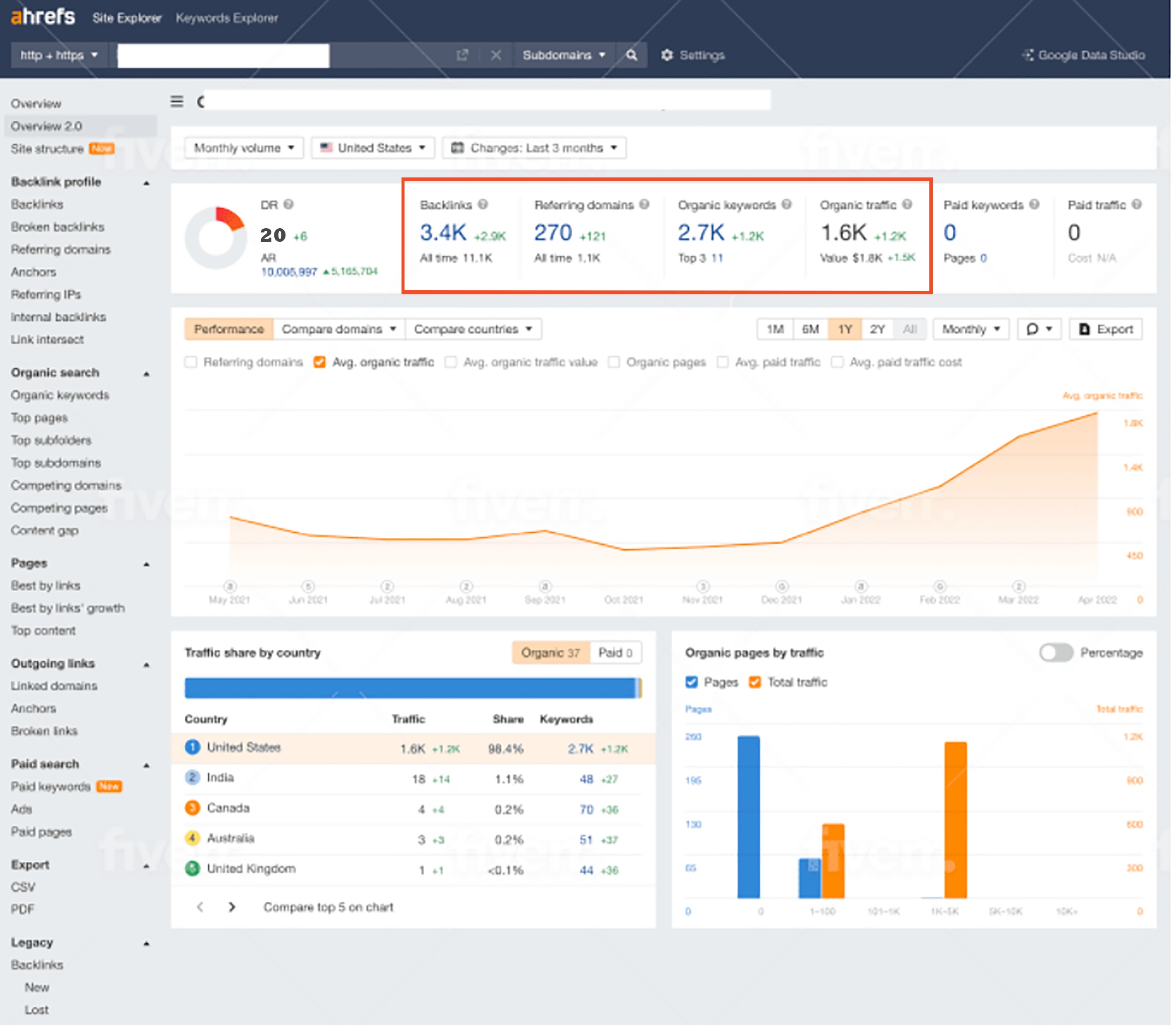Open the external link icon in URL bar

(x=463, y=55)
